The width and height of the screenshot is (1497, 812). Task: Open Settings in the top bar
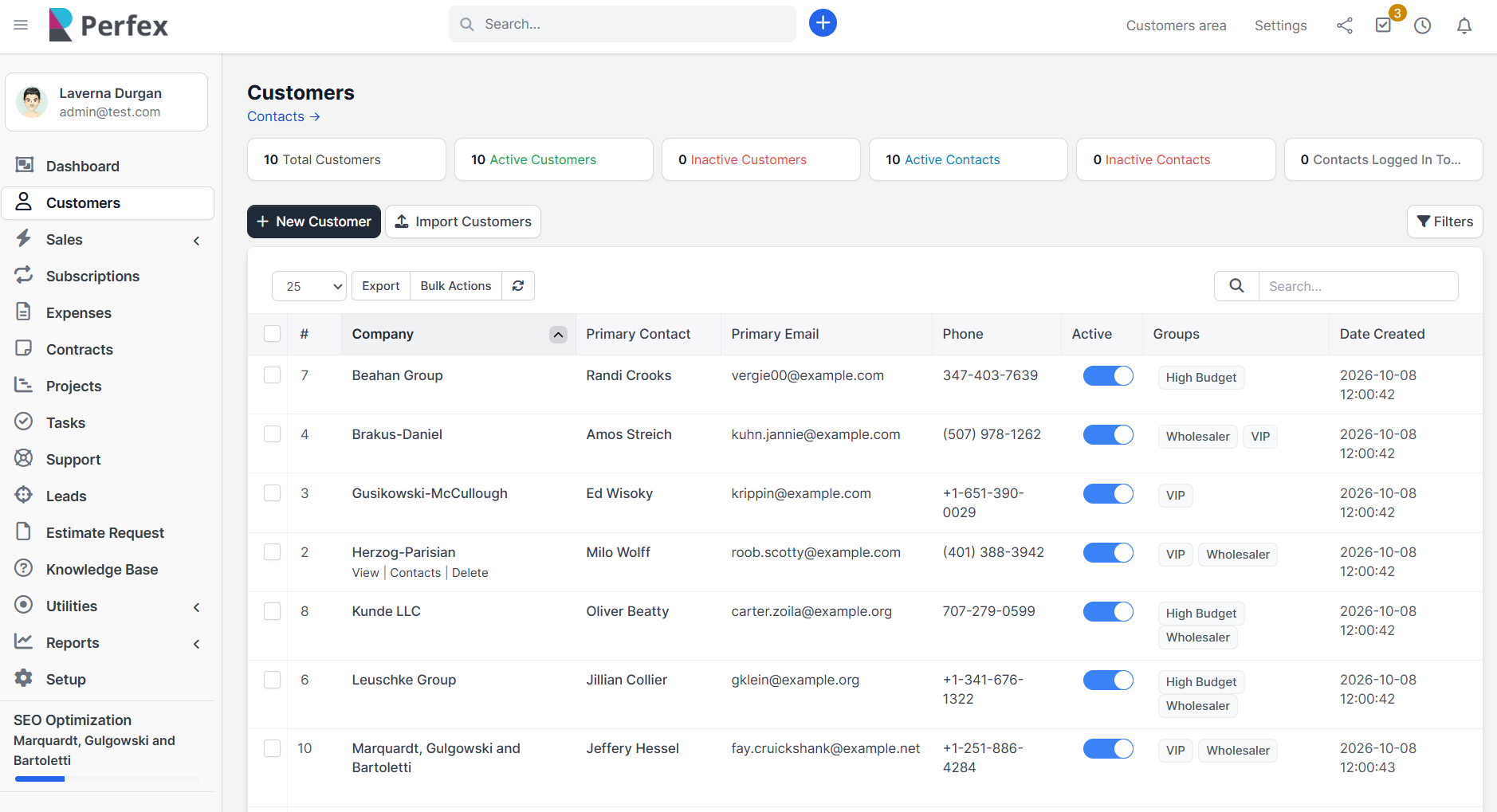[1280, 25]
